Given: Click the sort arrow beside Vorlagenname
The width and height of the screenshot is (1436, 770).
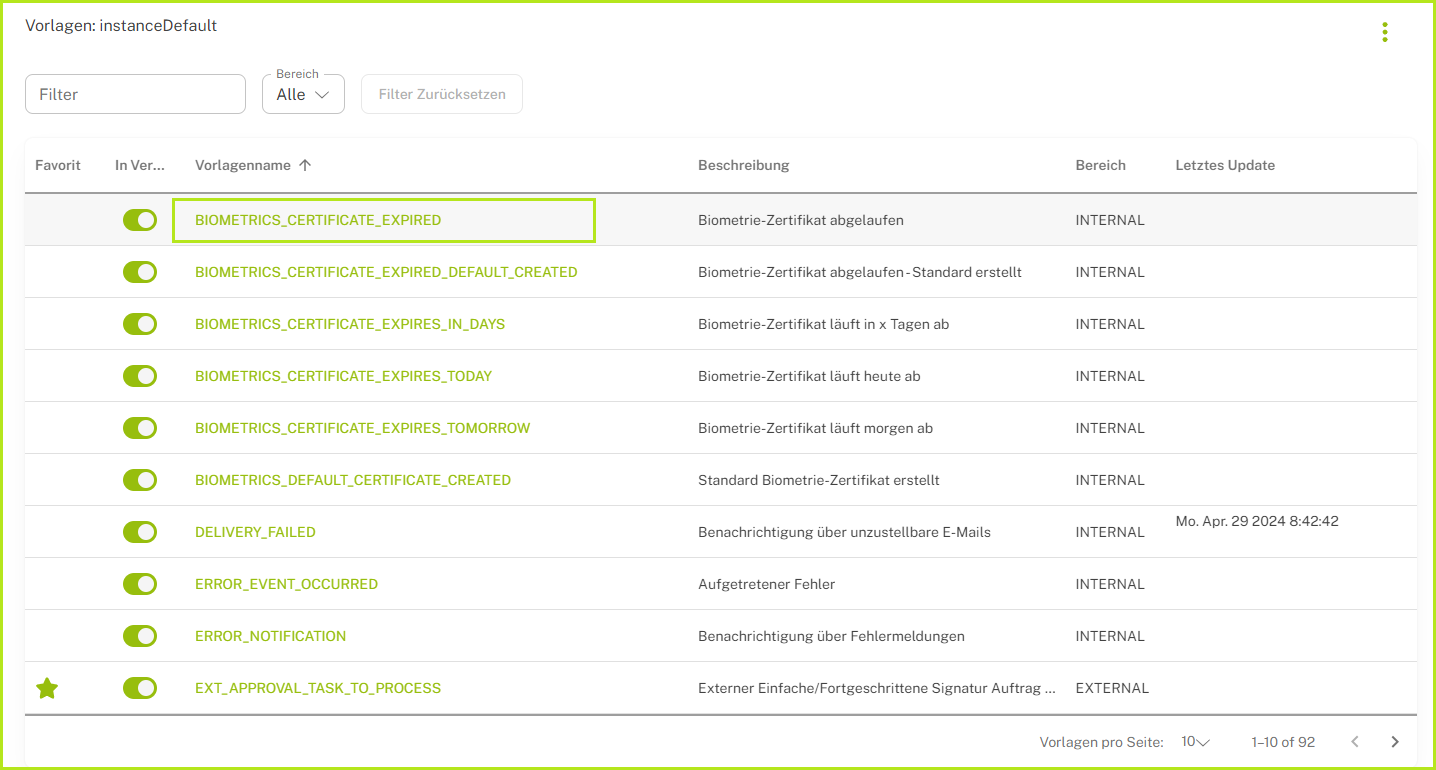Looking at the screenshot, I should pyautogui.click(x=305, y=165).
